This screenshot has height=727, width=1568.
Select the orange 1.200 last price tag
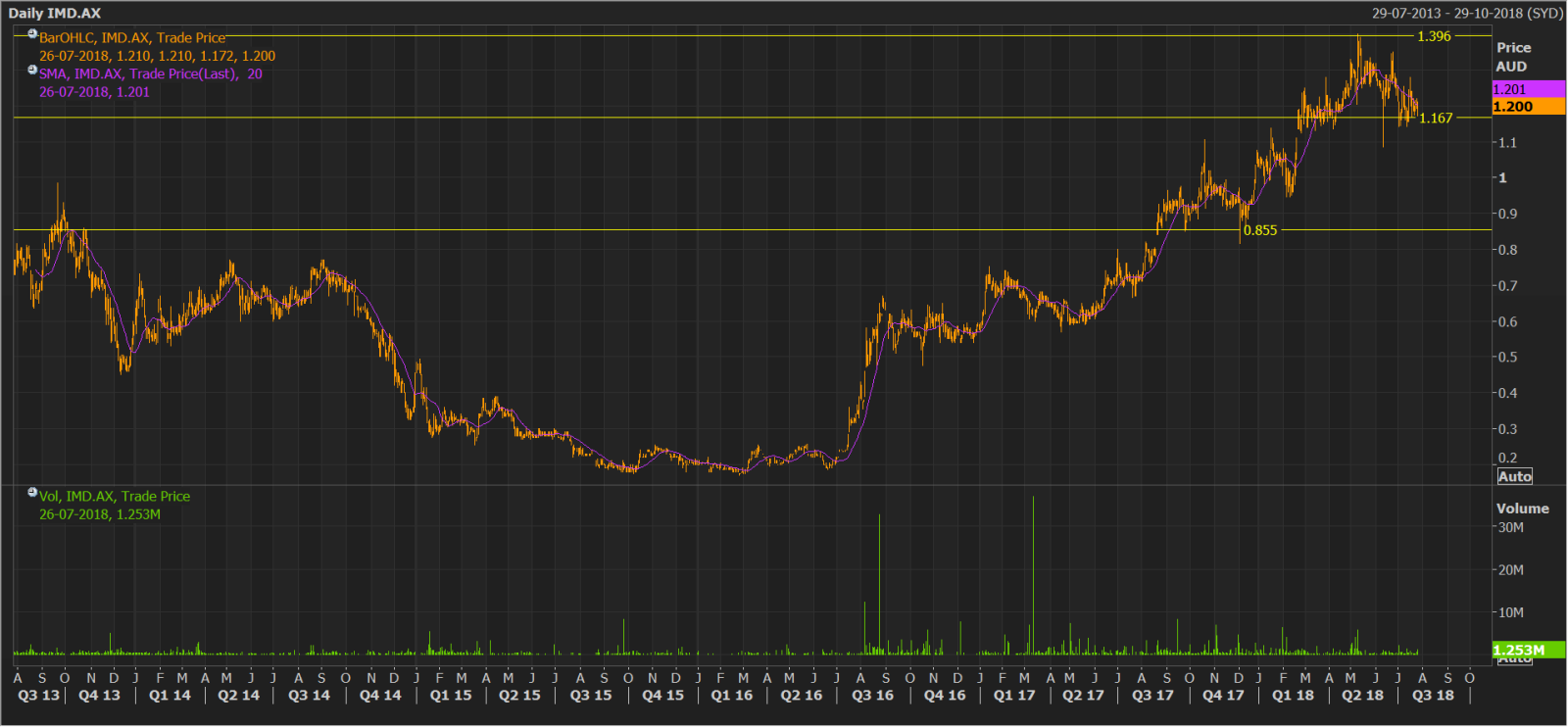pos(1528,107)
